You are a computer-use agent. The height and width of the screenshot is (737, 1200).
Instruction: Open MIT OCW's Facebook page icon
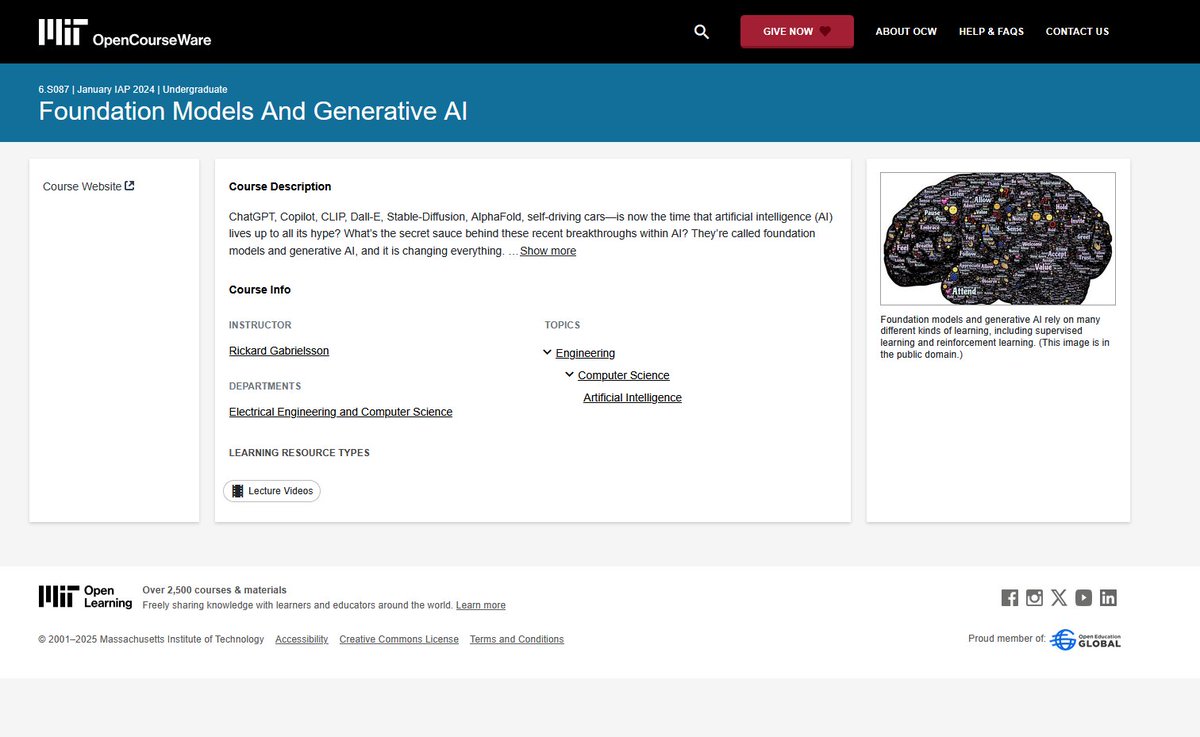click(x=1009, y=597)
